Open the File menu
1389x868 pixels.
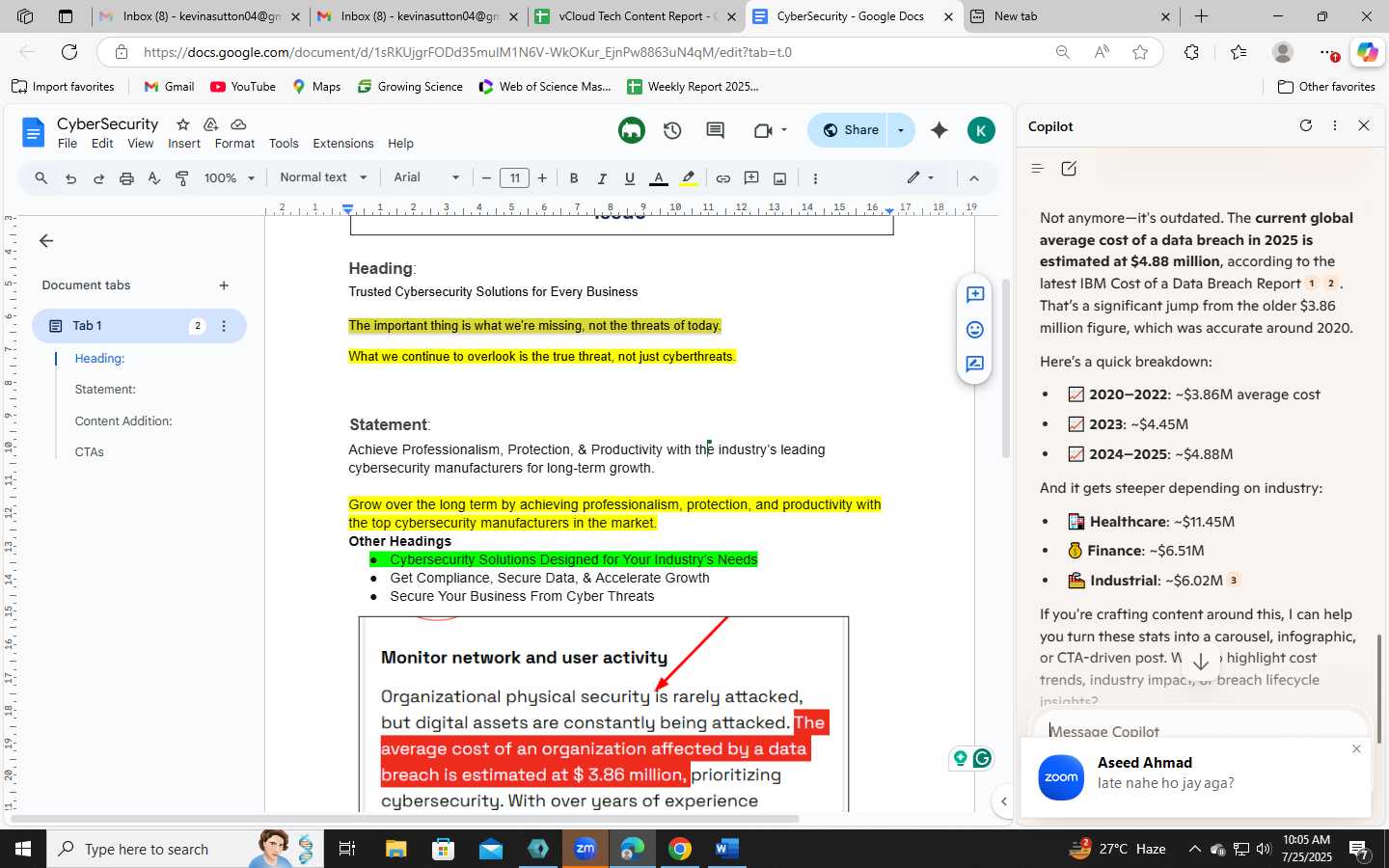tap(68, 144)
